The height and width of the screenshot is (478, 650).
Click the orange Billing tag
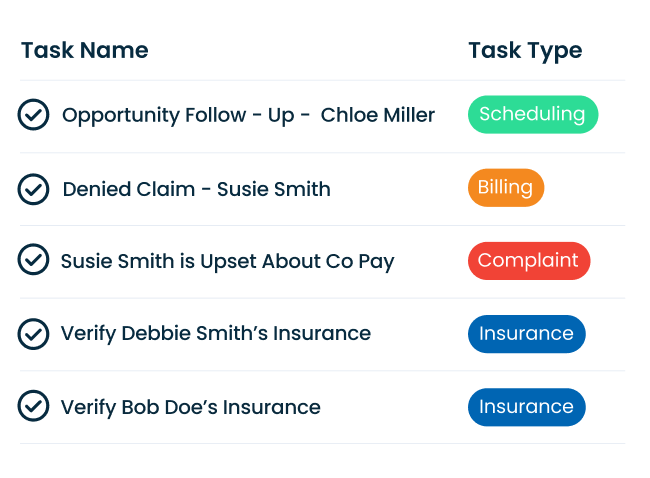pos(505,188)
